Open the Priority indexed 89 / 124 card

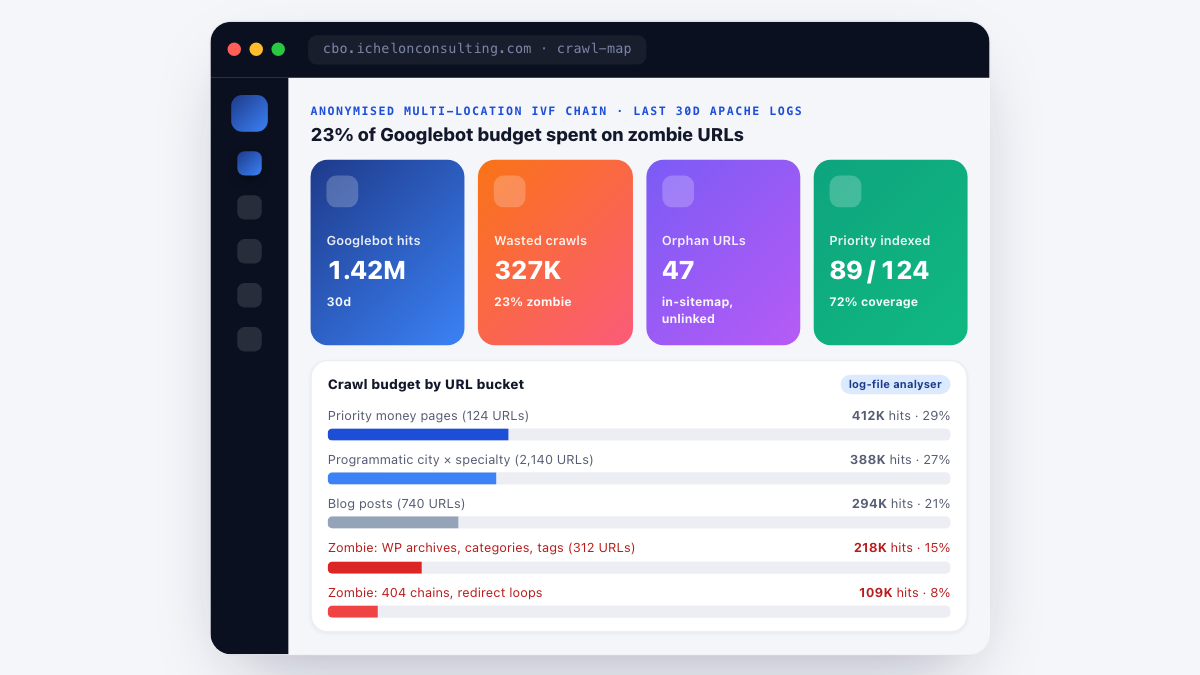[891, 252]
